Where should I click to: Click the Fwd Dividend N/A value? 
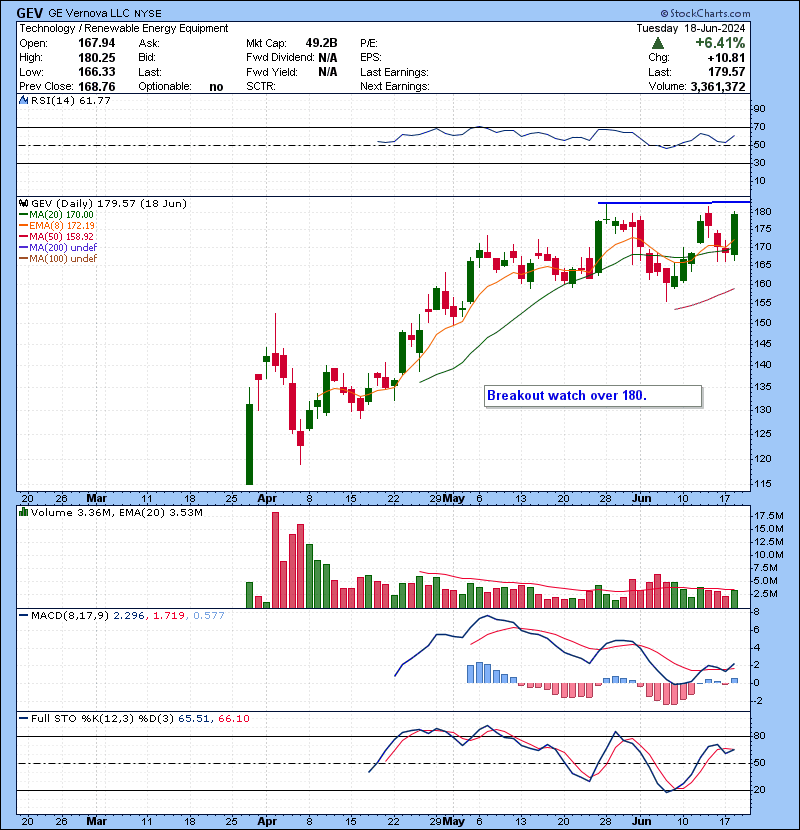[328, 57]
